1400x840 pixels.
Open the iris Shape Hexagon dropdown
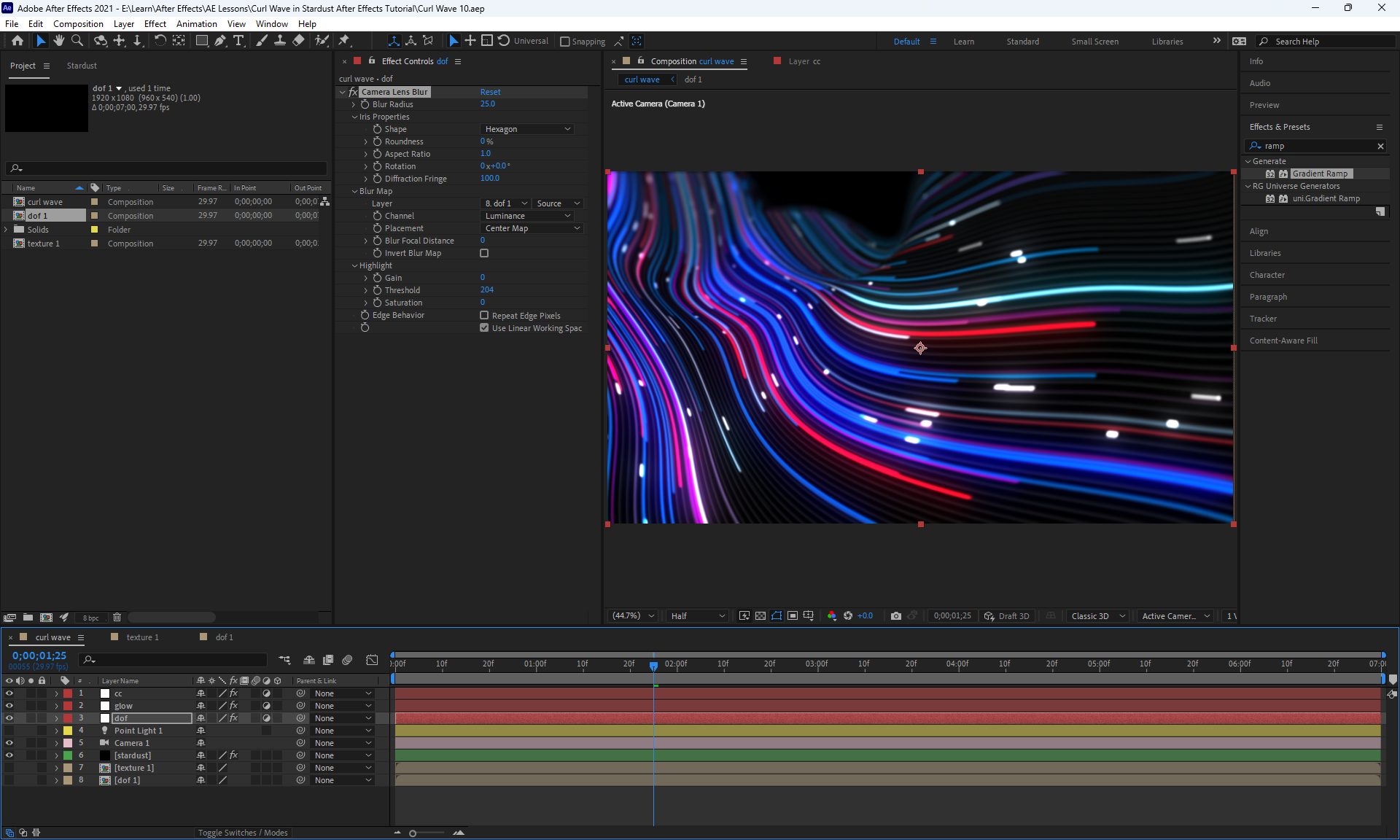[528, 129]
